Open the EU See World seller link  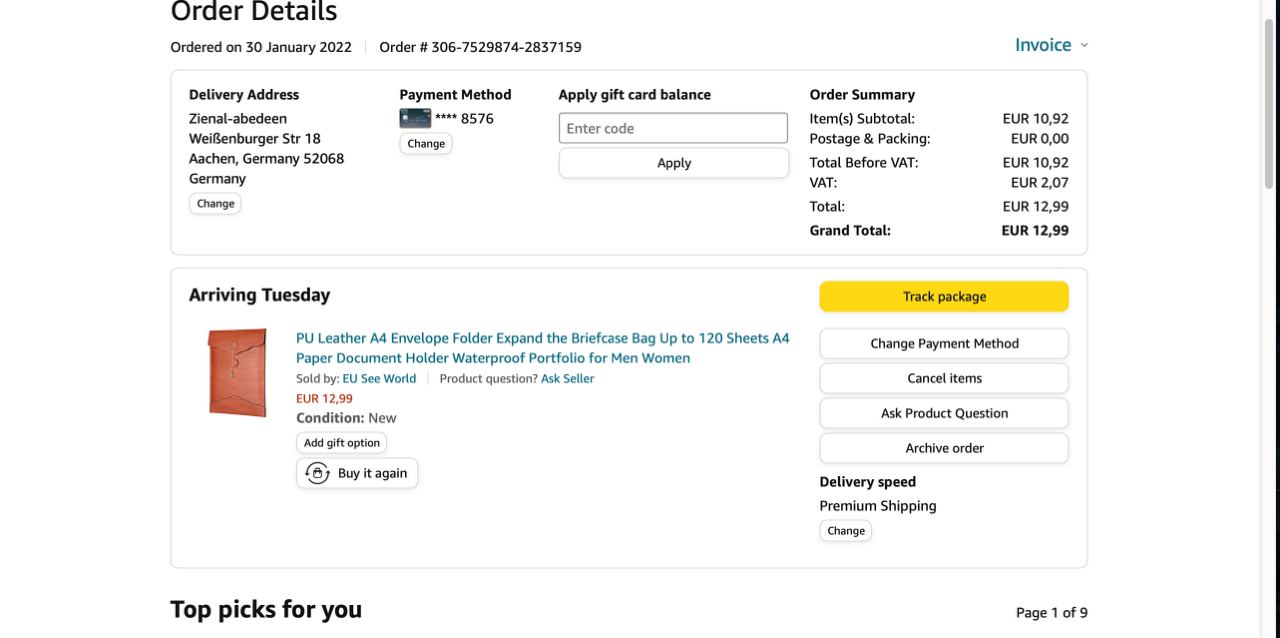(x=379, y=378)
